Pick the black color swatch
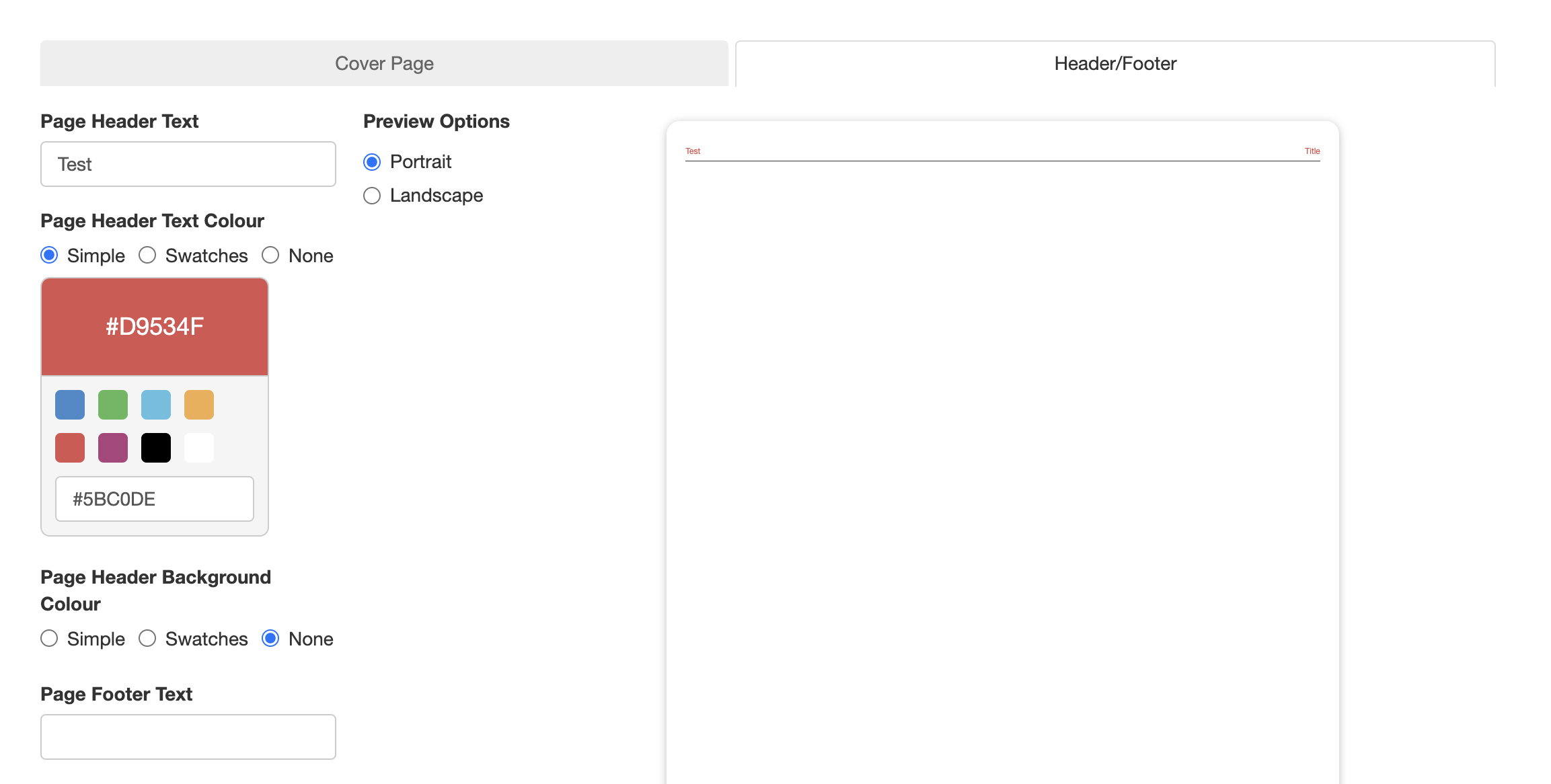 tap(155, 447)
